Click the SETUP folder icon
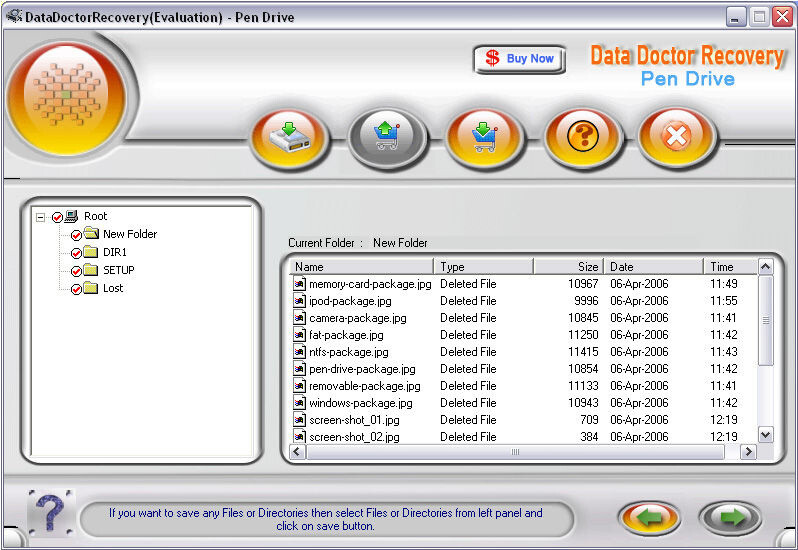Image resolution: width=798 pixels, height=550 pixels. coord(91,270)
